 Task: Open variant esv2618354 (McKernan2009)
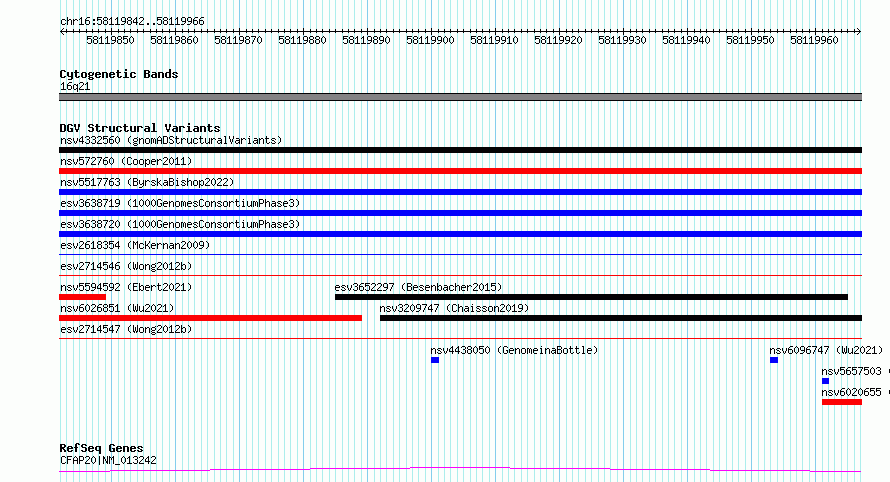point(135,245)
